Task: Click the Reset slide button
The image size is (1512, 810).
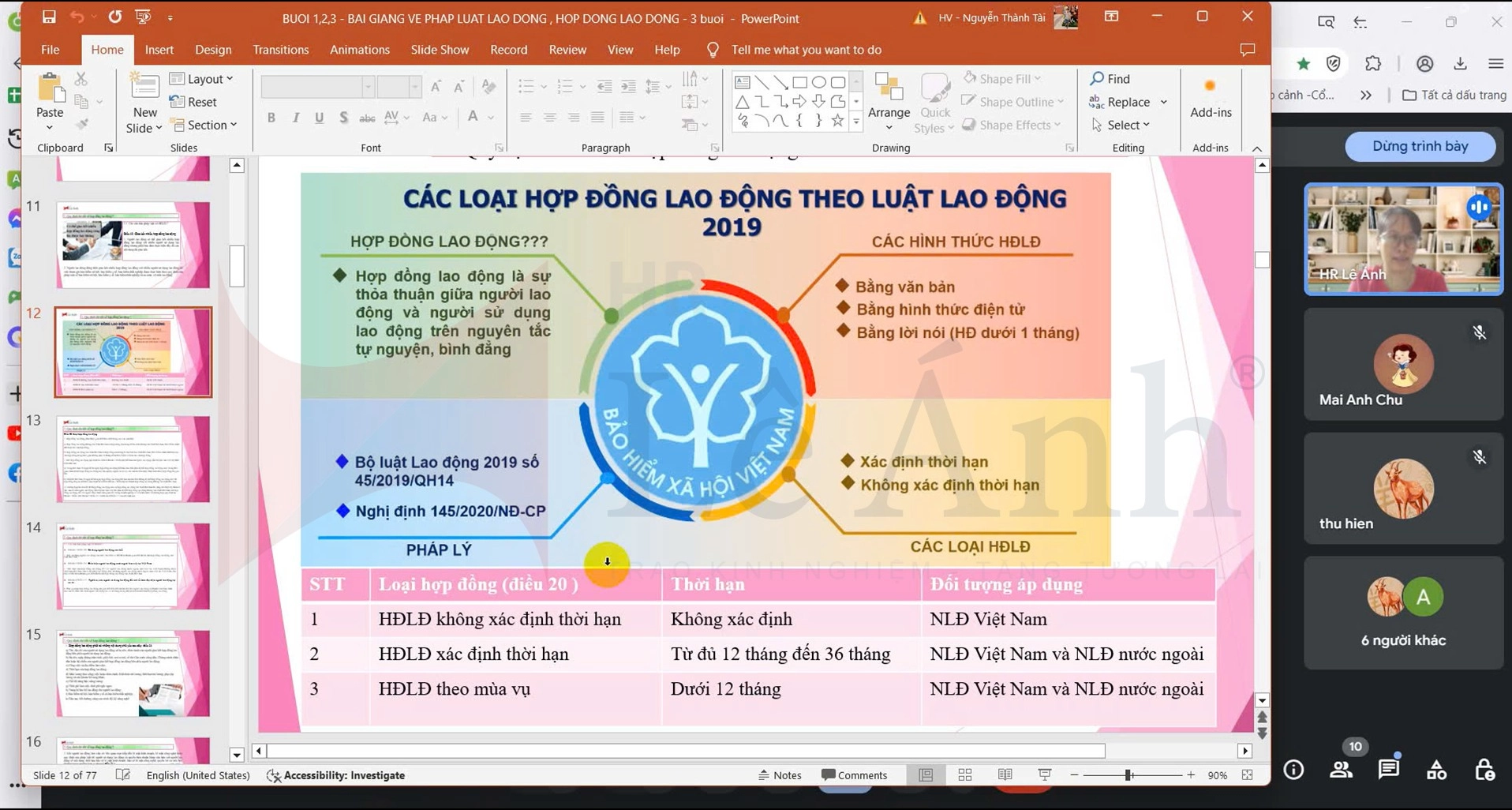Action: [194, 102]
